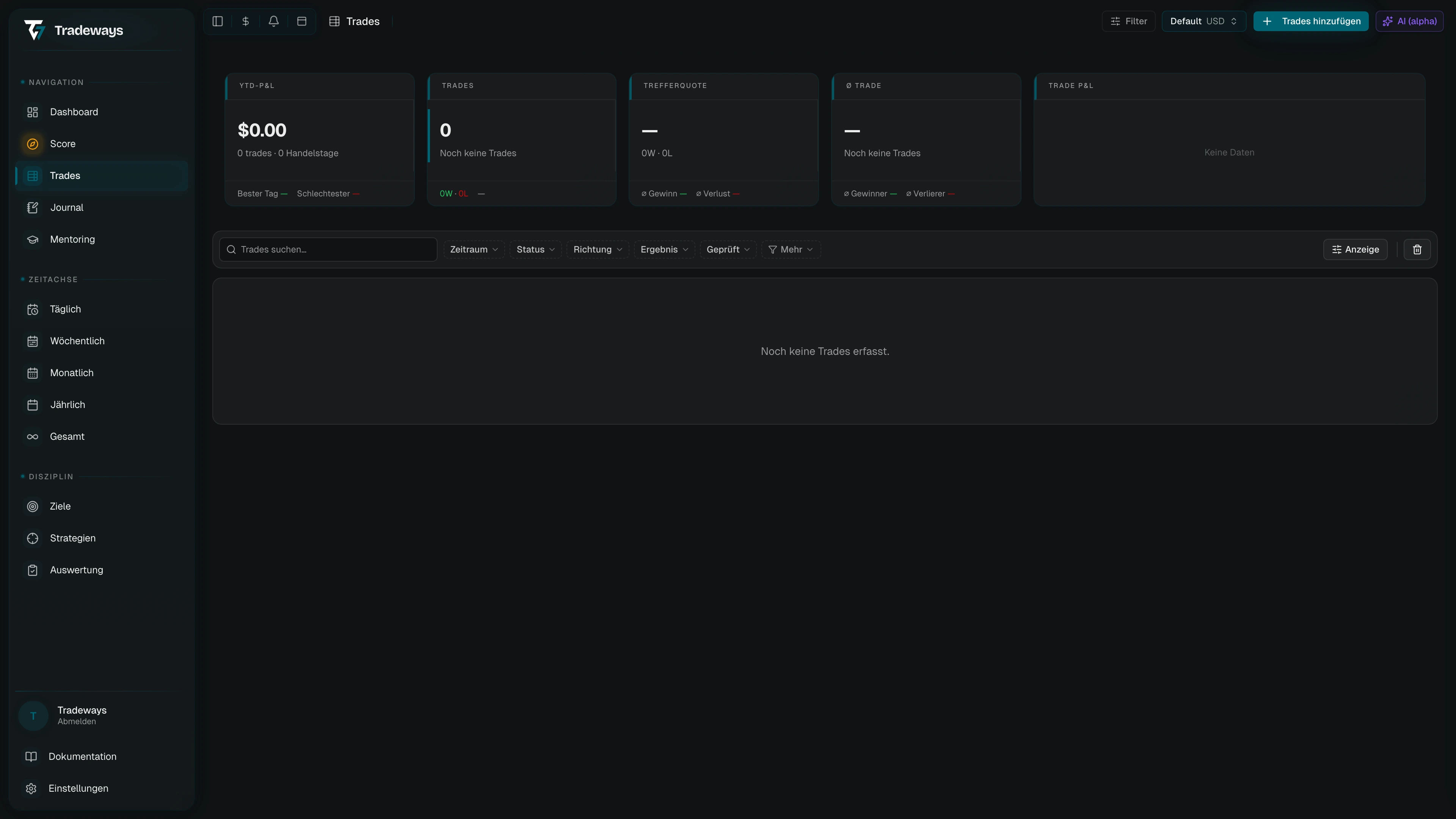Open the top Filter button

pos(1128,22)
